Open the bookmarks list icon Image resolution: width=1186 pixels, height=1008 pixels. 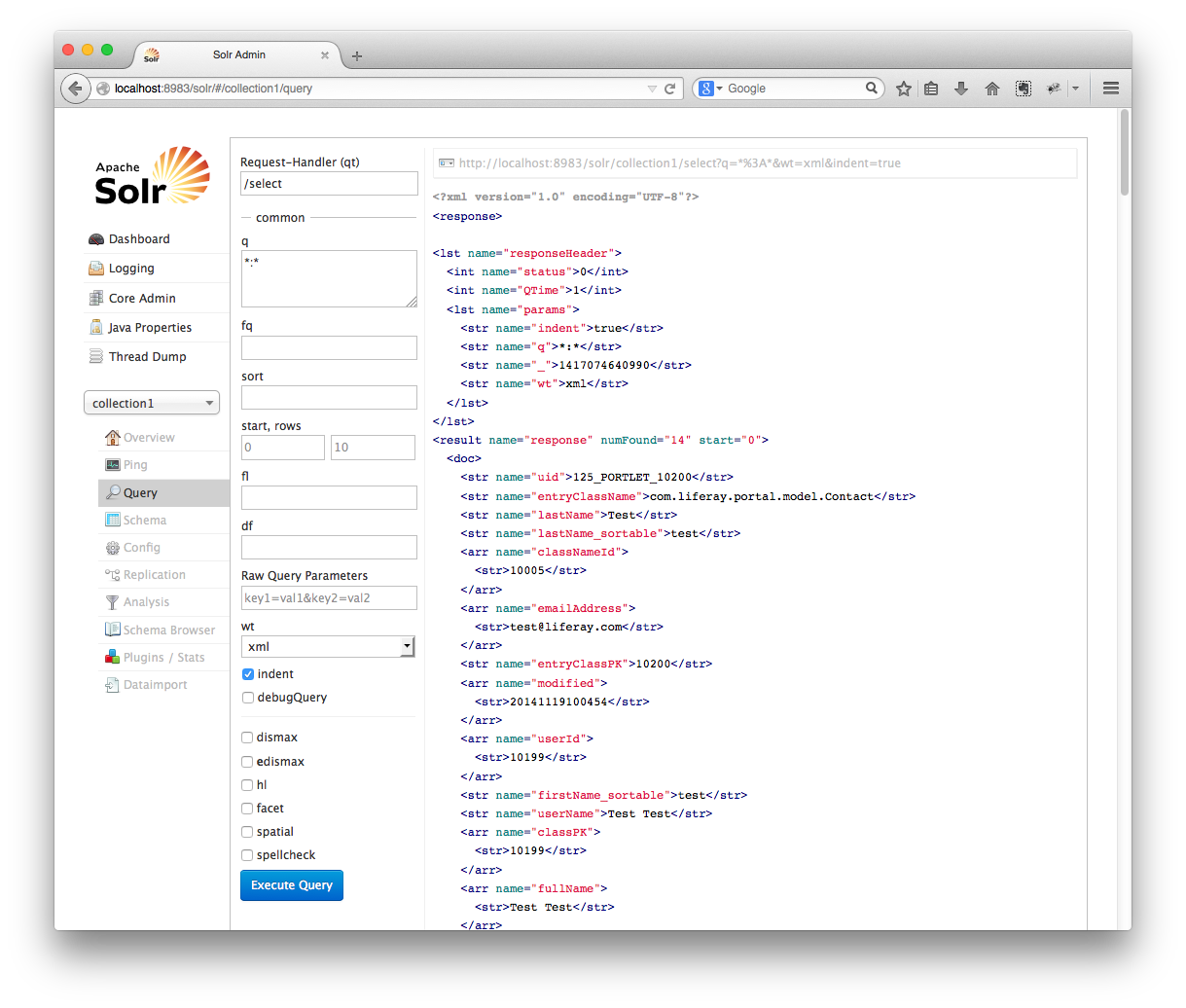931,89
